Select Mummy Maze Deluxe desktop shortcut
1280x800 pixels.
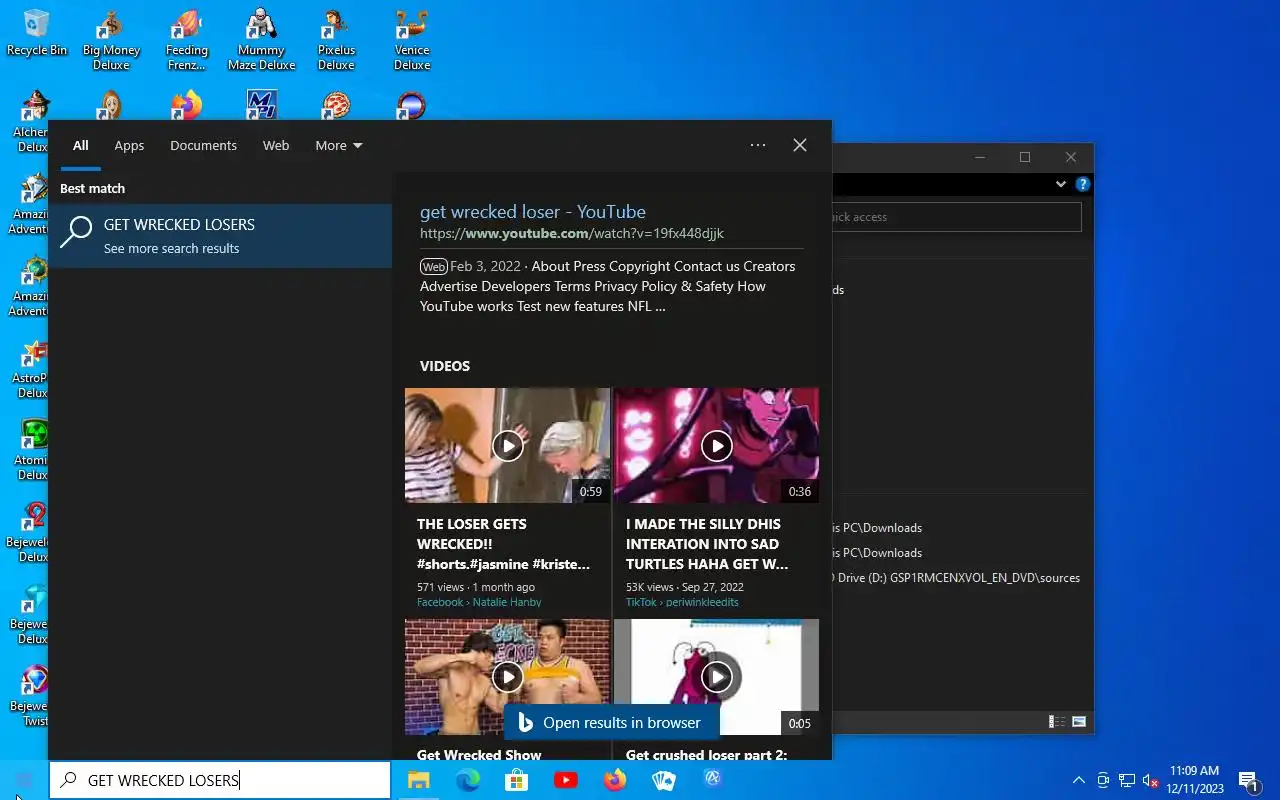click(261, 40)
